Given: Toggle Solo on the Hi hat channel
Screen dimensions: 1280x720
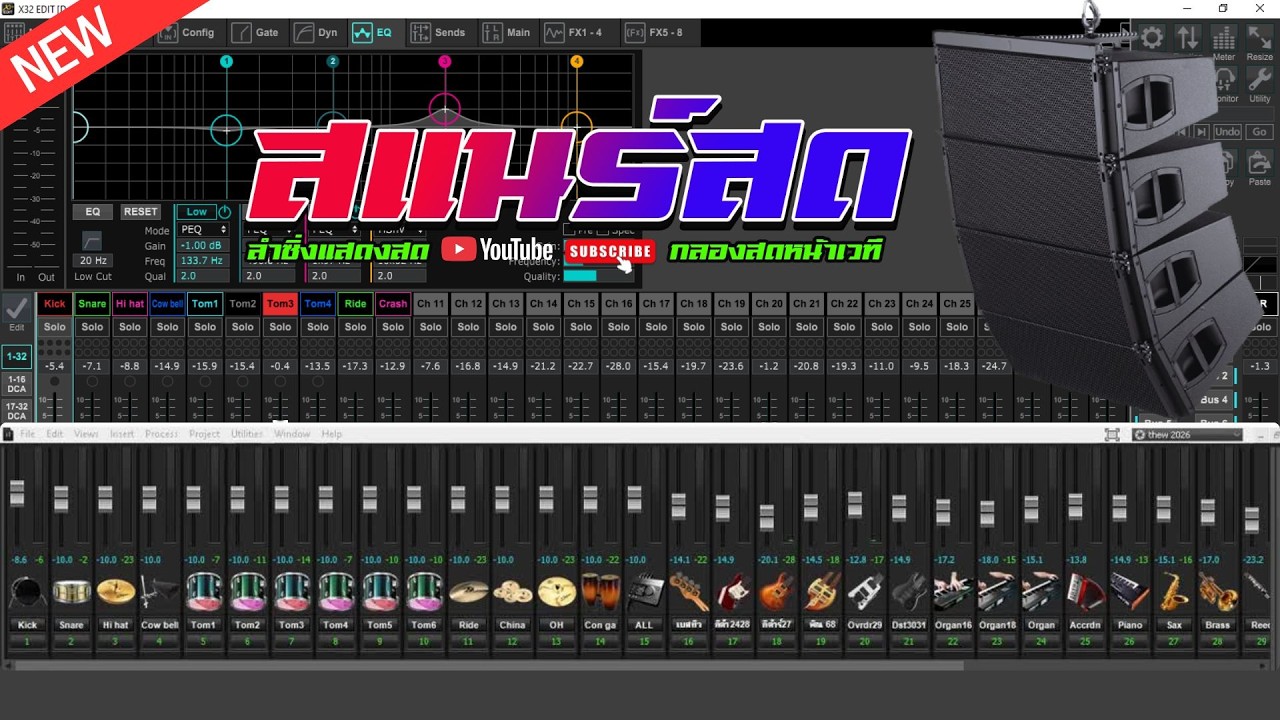Looking at the screenshot, I should (130, 327).
